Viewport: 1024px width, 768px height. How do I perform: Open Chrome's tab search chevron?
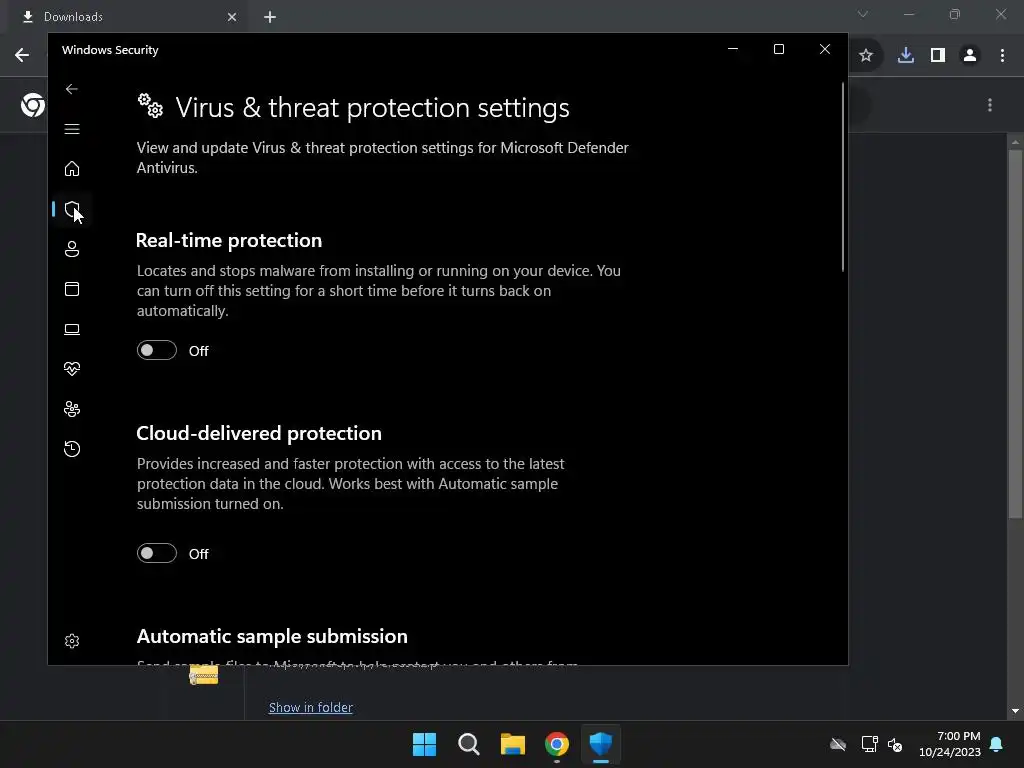863,14
